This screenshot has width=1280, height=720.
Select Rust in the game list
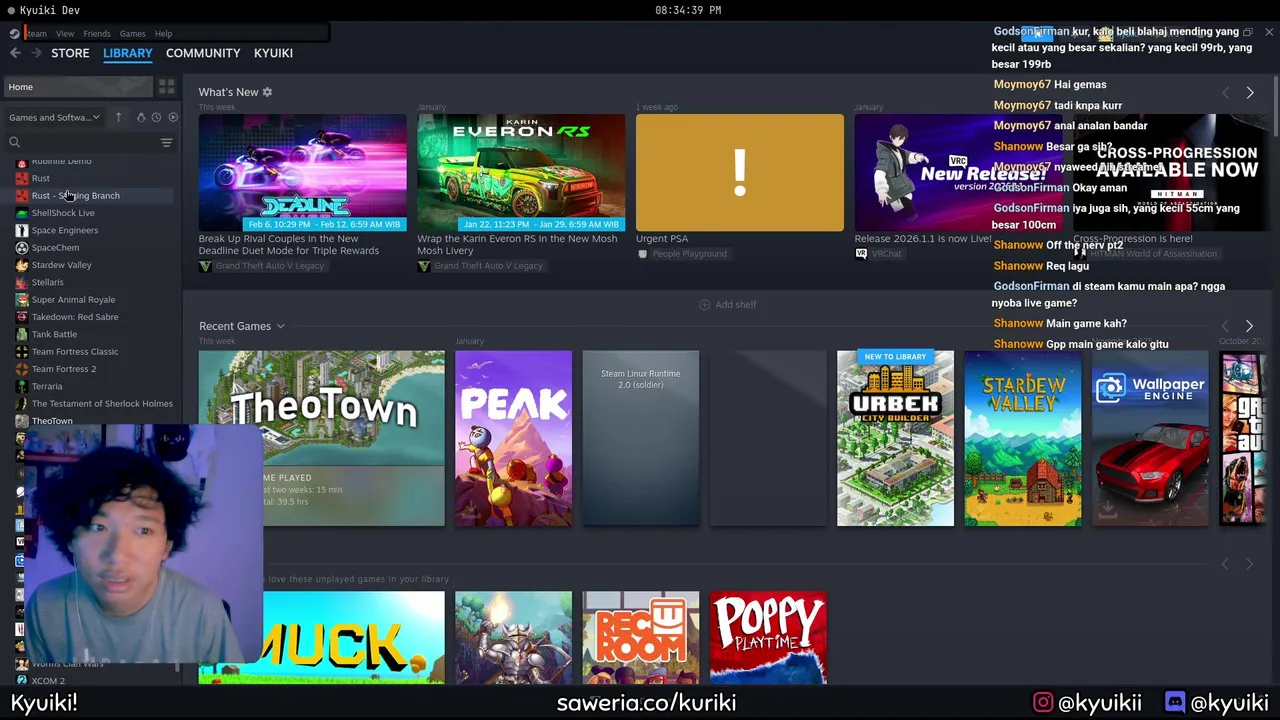tap(40, 178)
